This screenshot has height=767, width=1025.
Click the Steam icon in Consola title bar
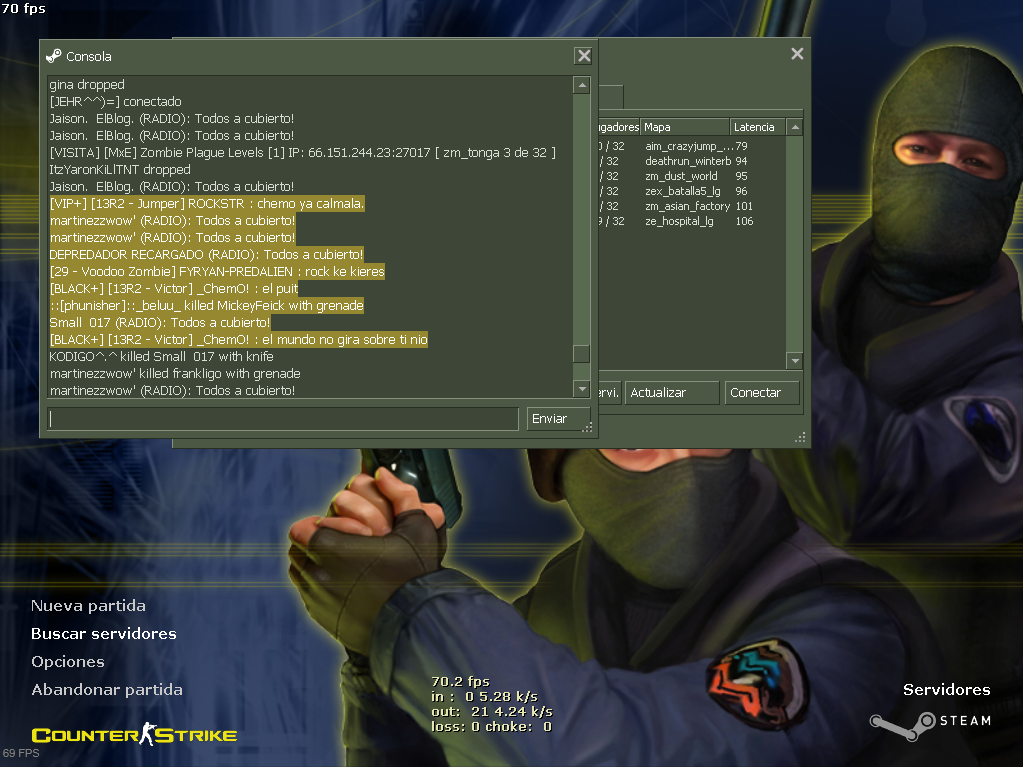[x=54, y=56]
